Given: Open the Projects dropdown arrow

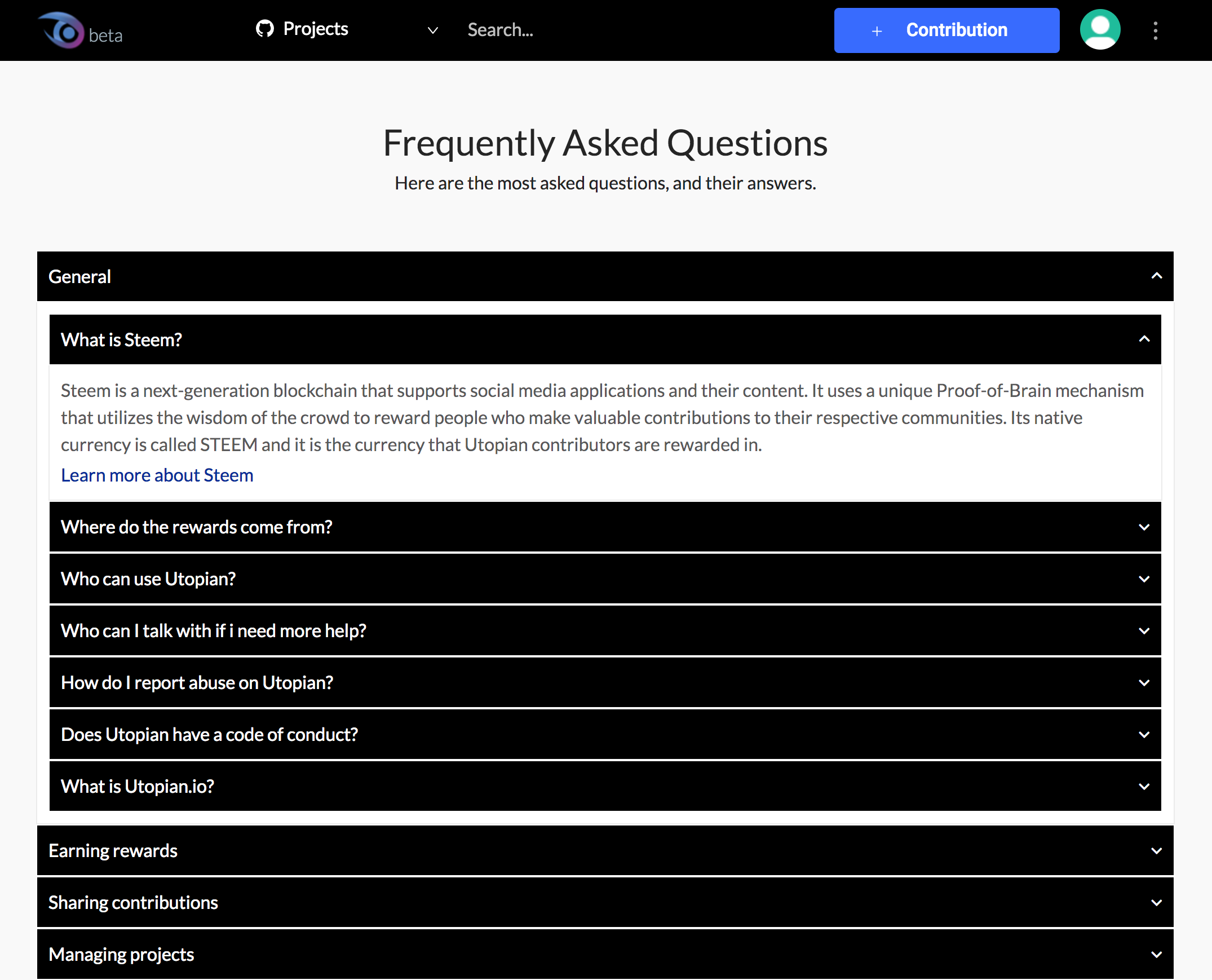Looking at the screenshot, I should pyautogui.click(x=433, y=30).
